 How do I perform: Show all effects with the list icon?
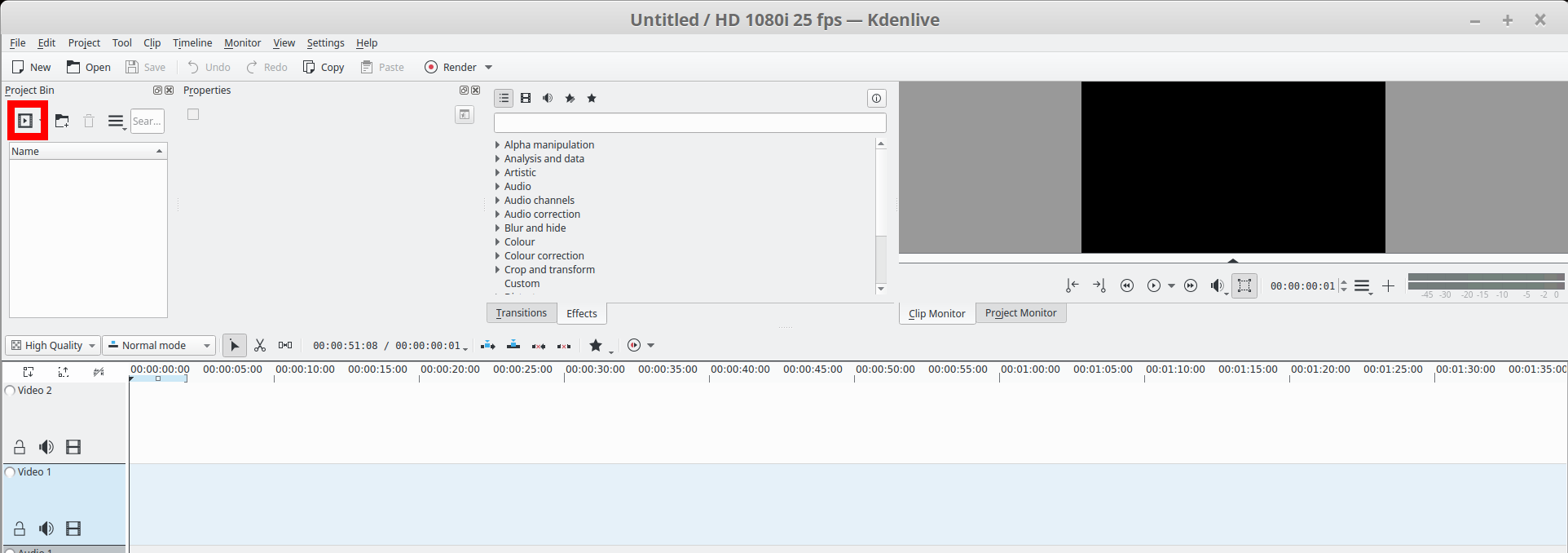pyautogui.click(x=504, y=98)
